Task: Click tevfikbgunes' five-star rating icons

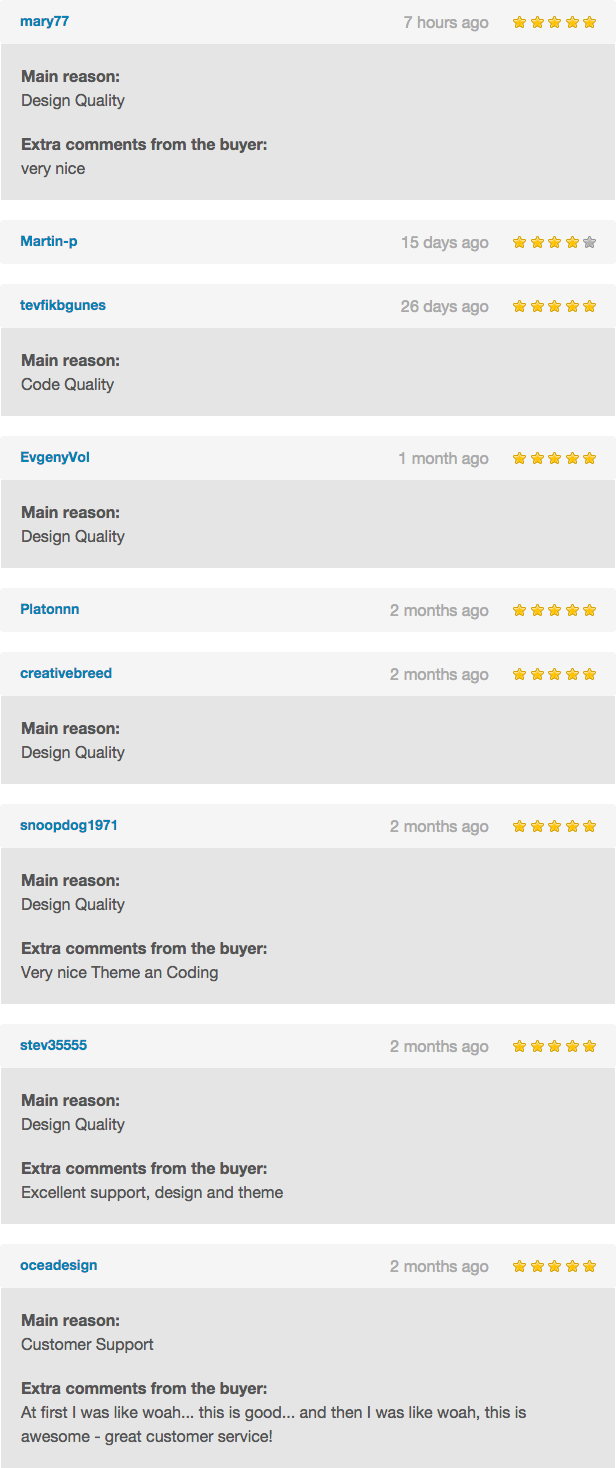Action: (554, 306)
